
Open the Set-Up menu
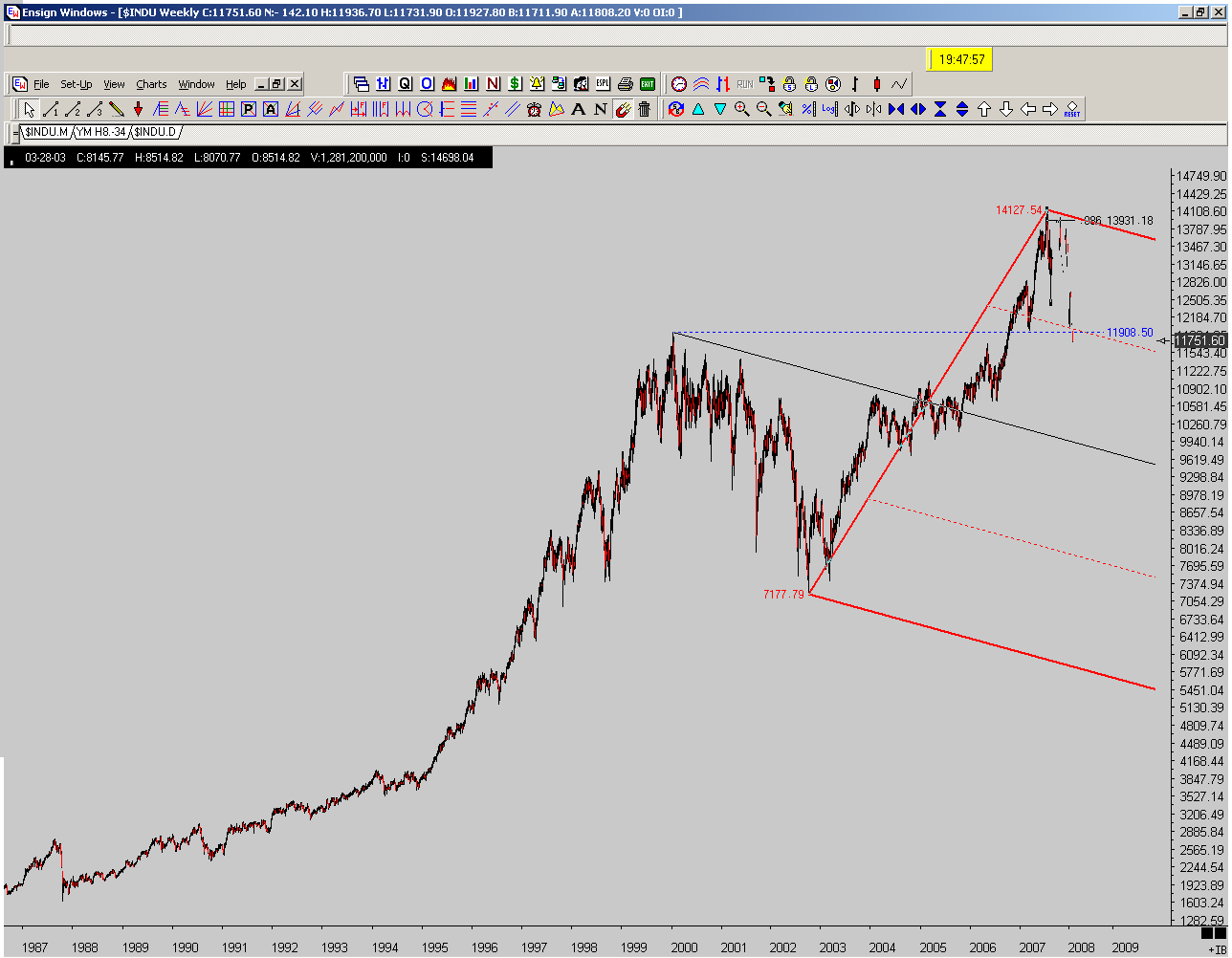point(77,84)
